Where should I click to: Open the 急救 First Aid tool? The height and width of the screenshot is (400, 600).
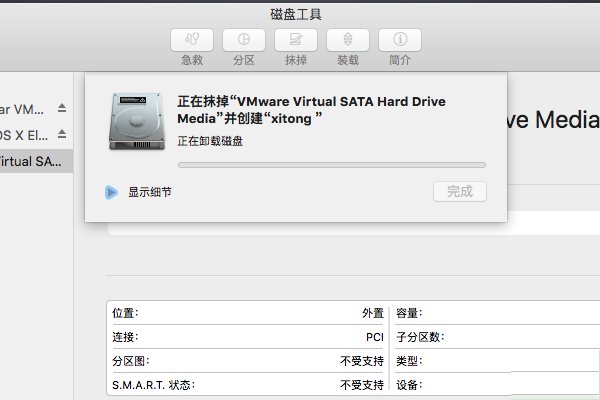[192, 40]
